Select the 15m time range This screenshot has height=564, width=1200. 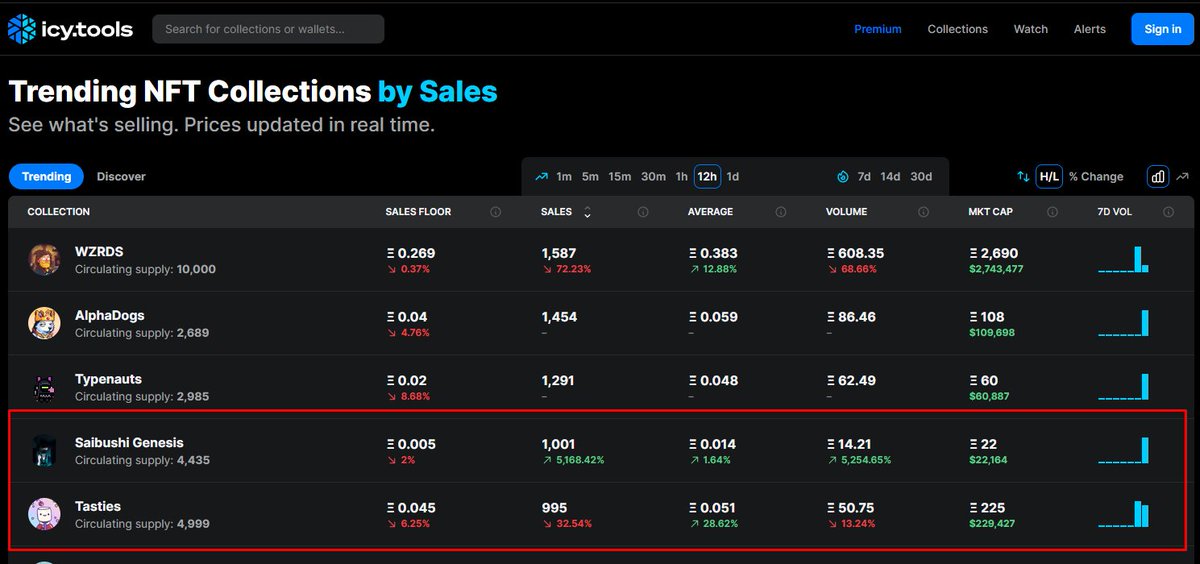tap(620, 177)
